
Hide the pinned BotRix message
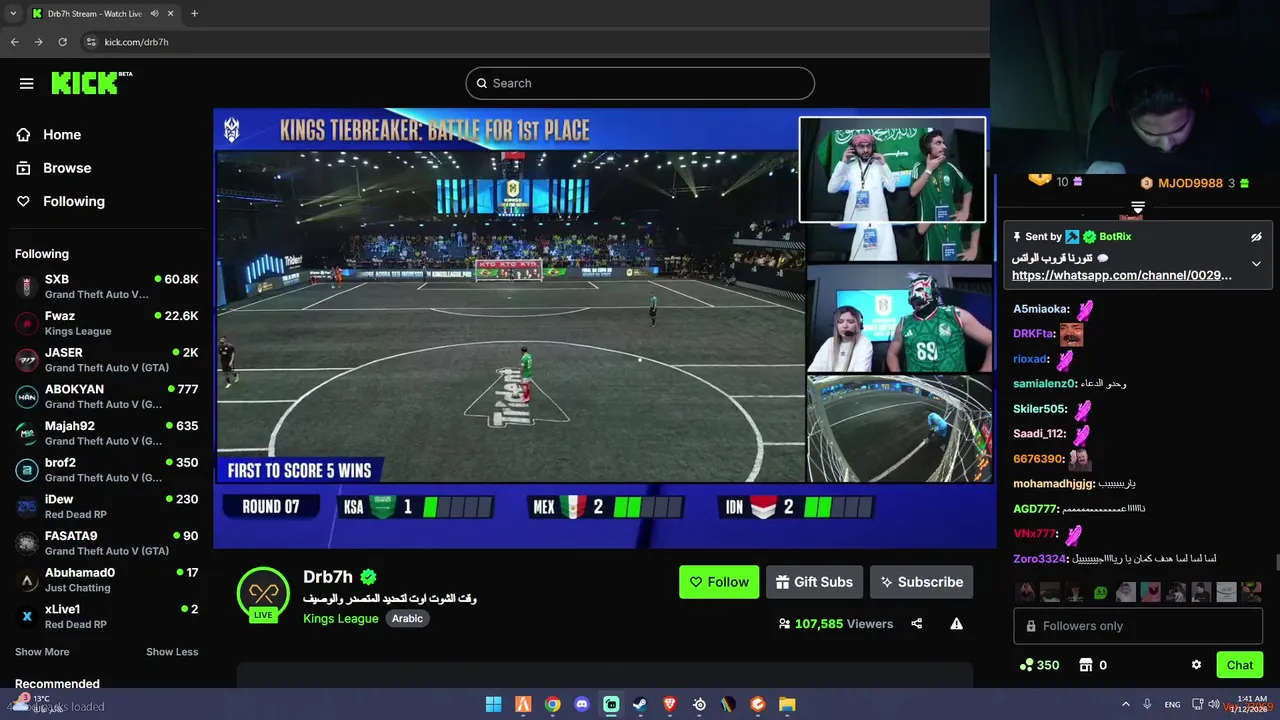pyautogui.click(x=1256, y=237)
